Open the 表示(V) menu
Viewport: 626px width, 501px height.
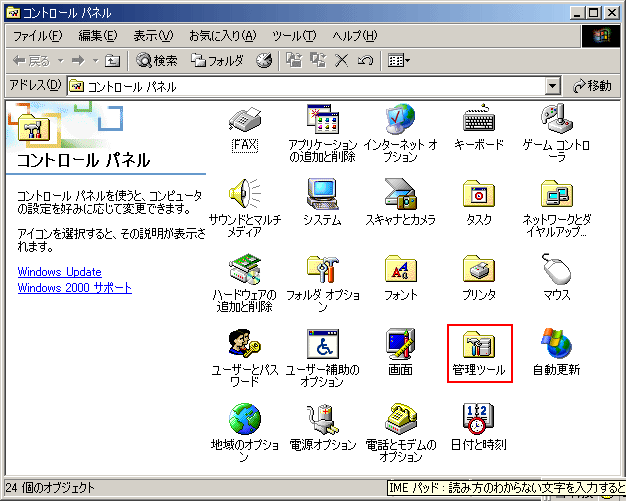tap(153, 36)
